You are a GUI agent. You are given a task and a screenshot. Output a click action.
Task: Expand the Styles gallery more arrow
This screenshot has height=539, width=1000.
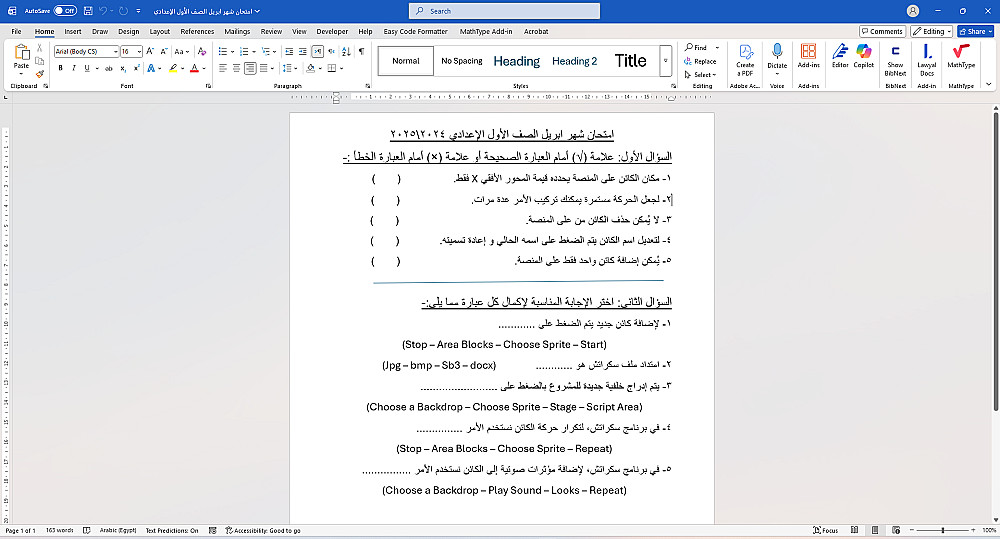point(665,61)
